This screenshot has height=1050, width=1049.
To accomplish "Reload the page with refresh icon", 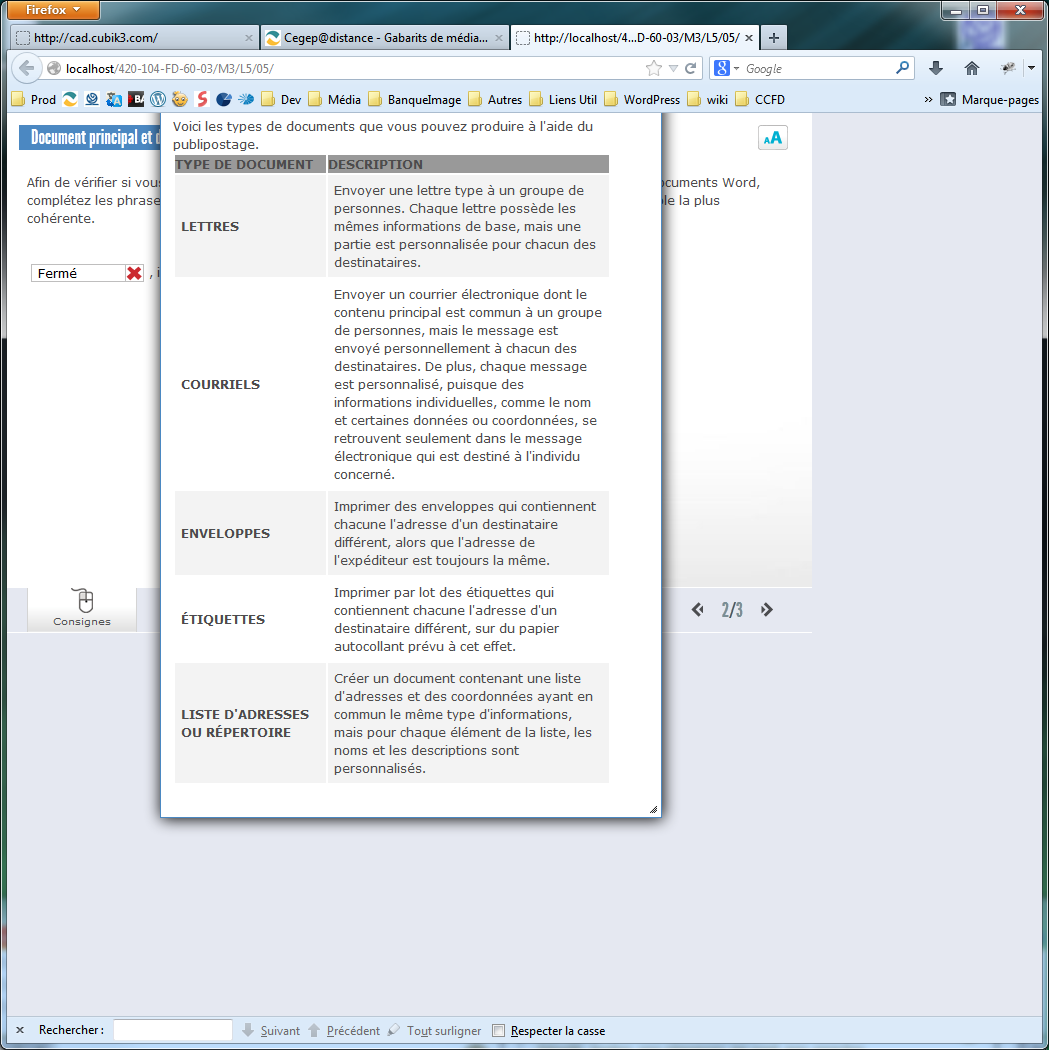I will point(690,69).
